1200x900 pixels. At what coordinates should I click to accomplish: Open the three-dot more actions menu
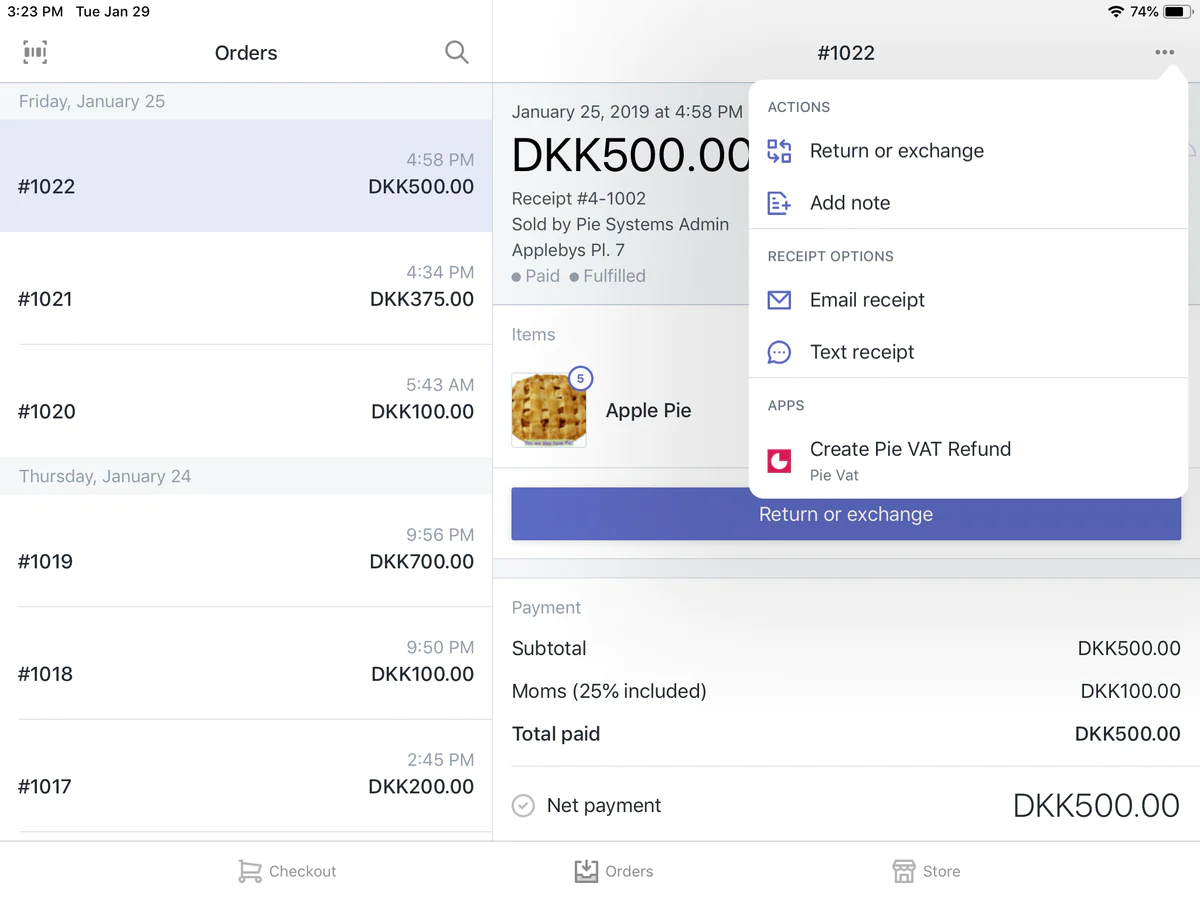[1164, 53]
